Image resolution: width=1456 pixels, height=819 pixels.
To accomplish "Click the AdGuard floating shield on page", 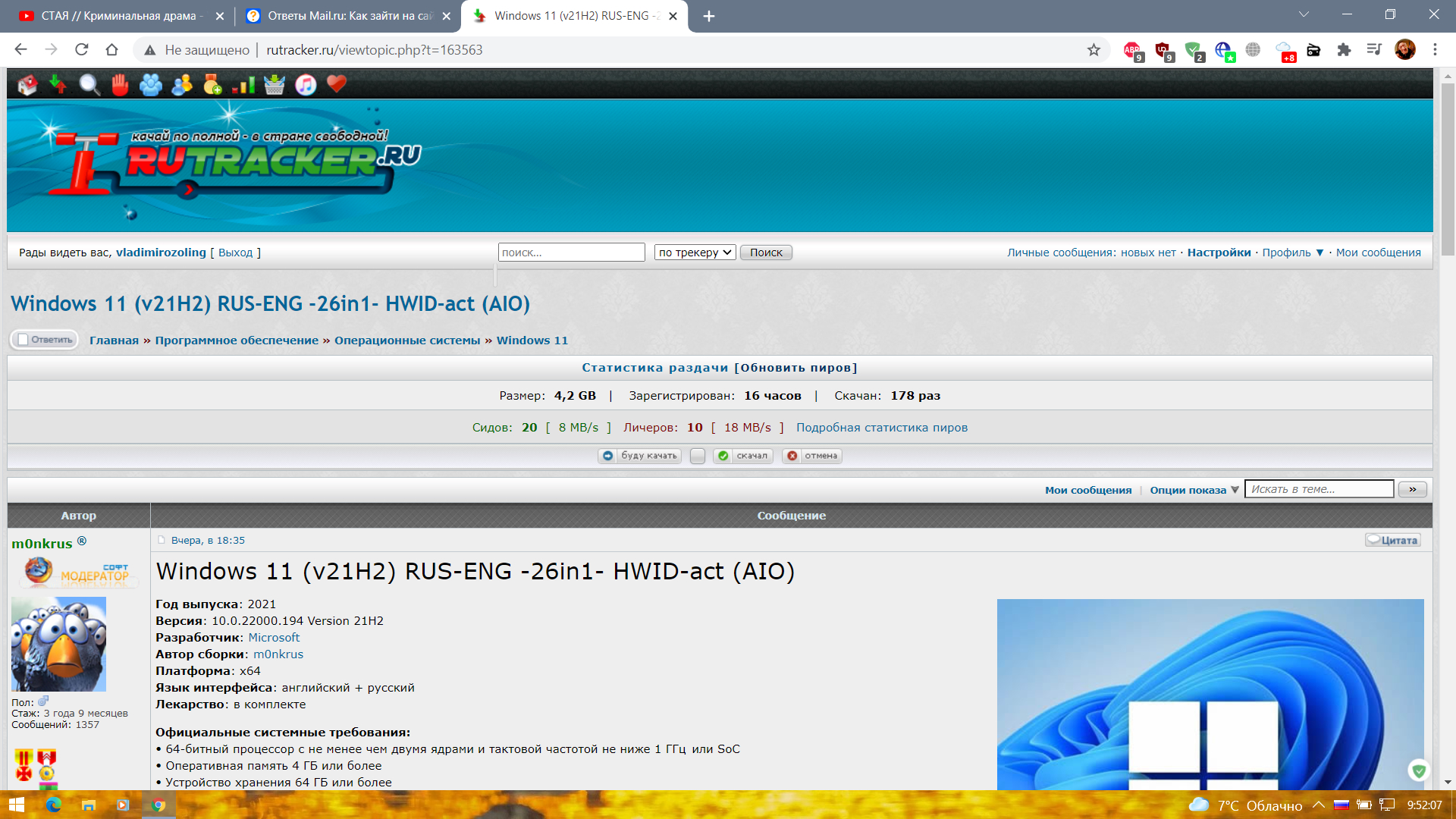I will 1419,770.
